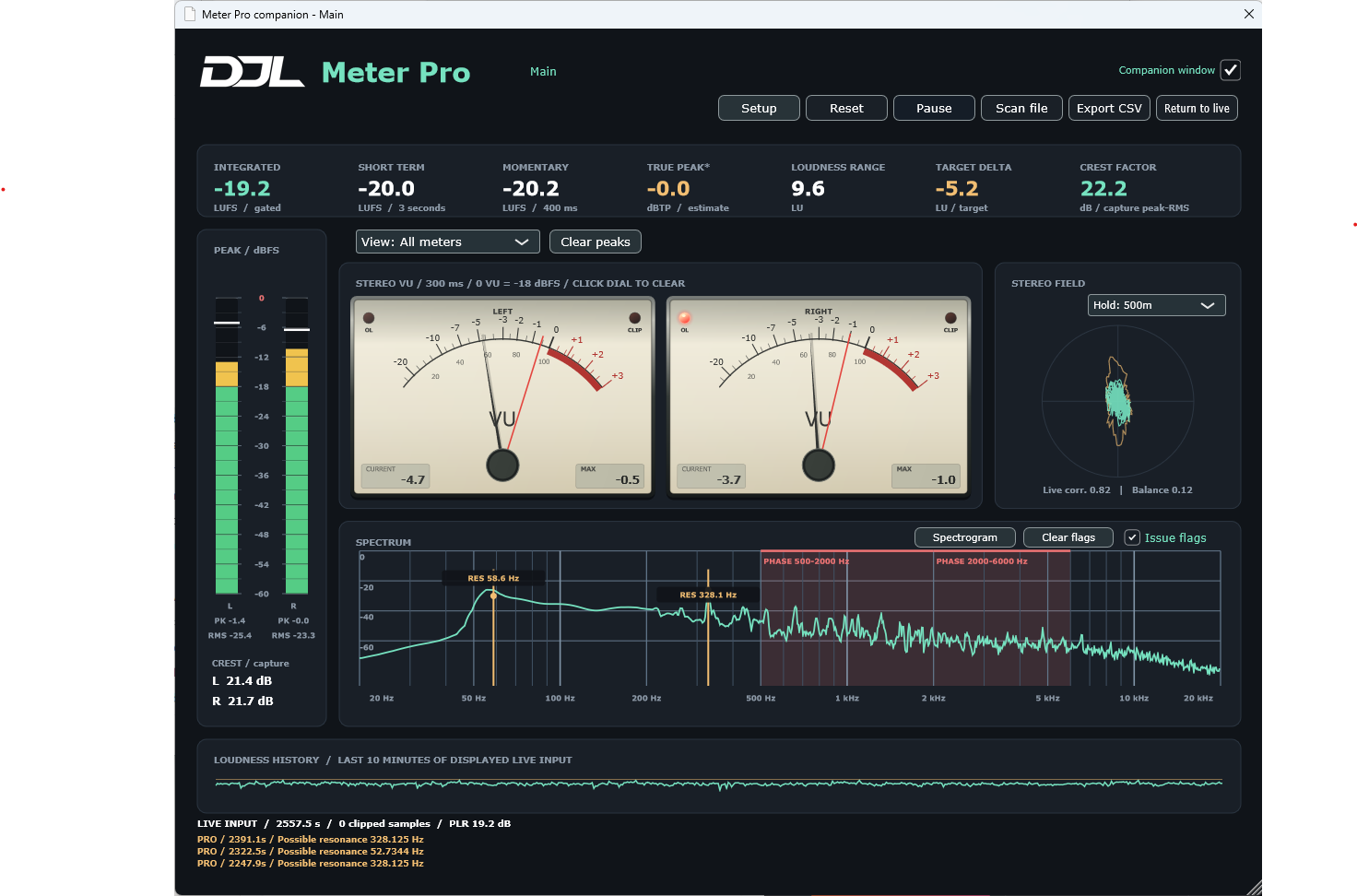Click the PK -0.0 right peak readout

click(293, 620)
